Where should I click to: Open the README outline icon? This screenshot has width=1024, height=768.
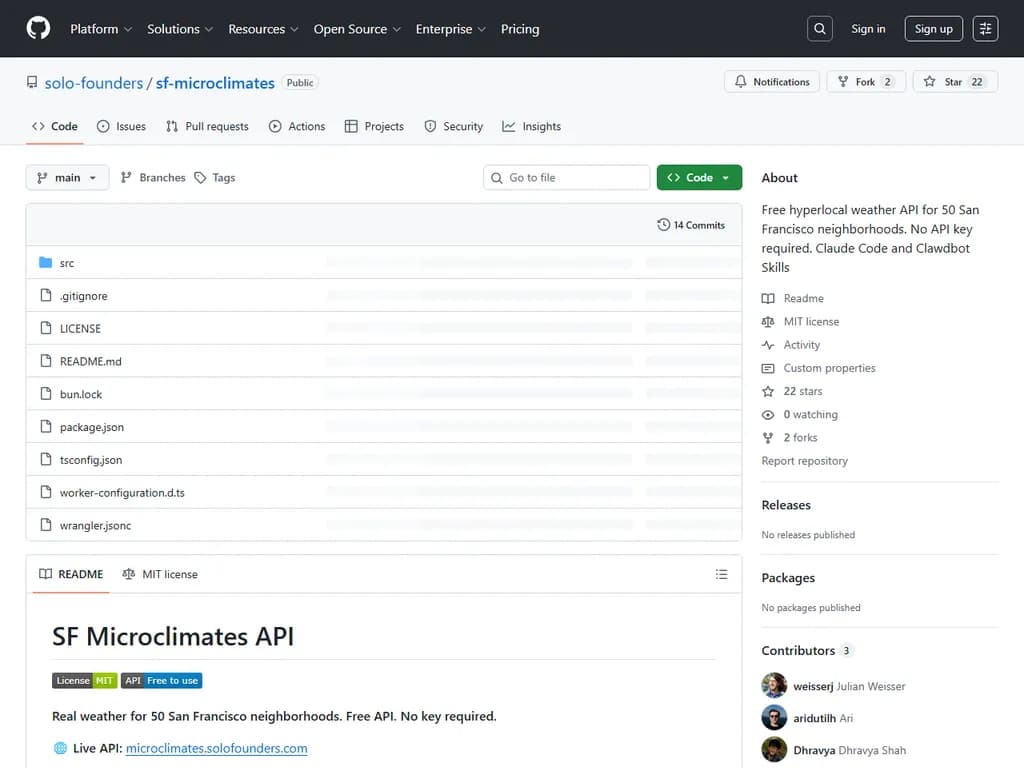pyautogui.click(x=722, y=574)
